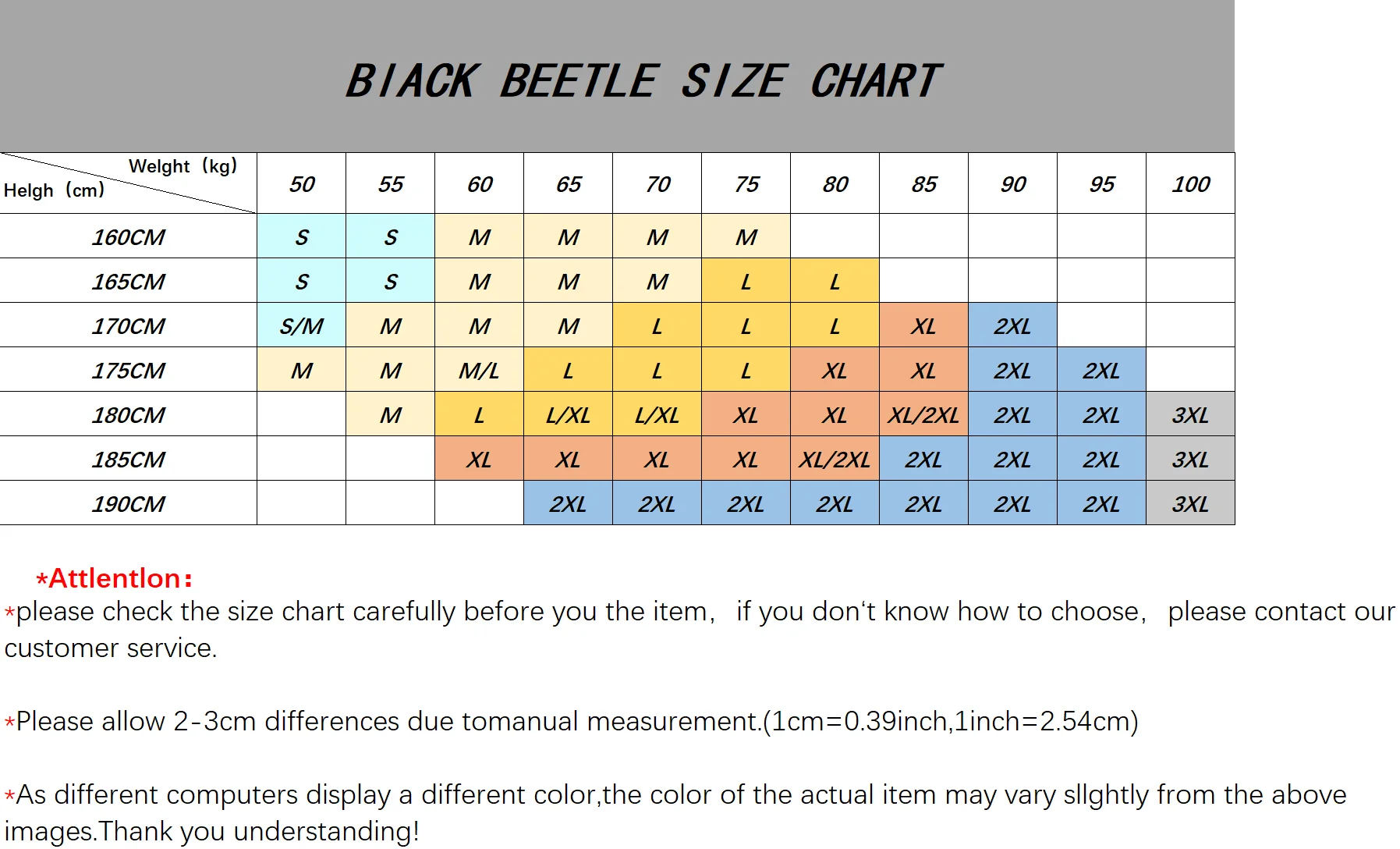The height and width of the screenshot is (849, 1400).
Task: Select the weight 75 column header
Action: pos(746,184)
